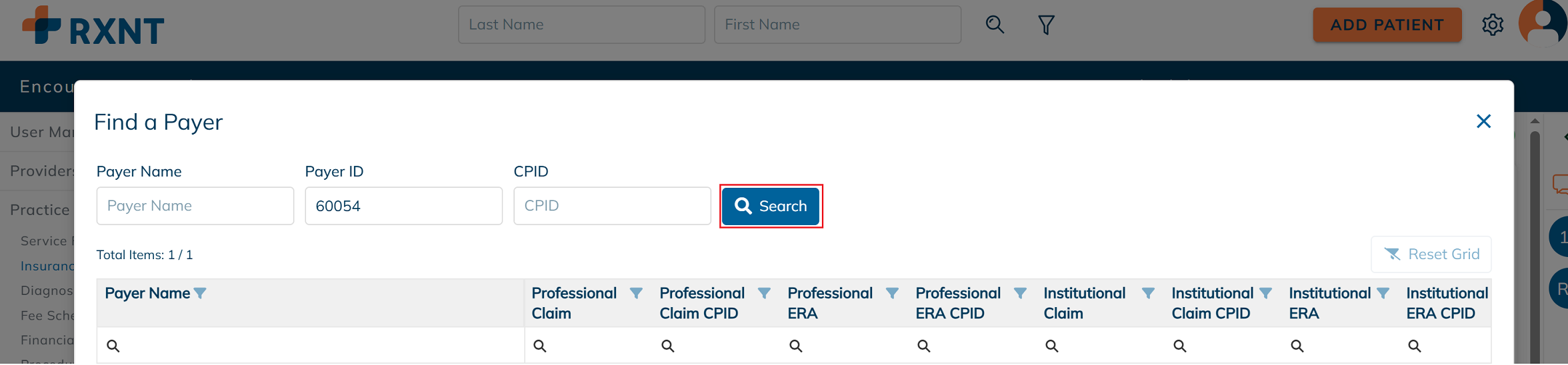Click the Payer ID field containing 60054
Screen dimensions: 1568x365
(x=403, y=206)
